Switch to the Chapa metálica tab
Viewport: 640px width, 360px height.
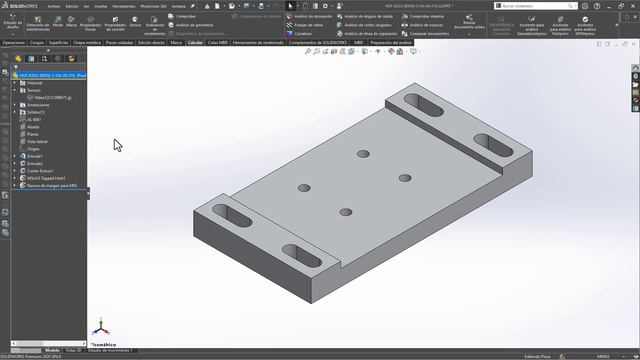tap(87, 42)
